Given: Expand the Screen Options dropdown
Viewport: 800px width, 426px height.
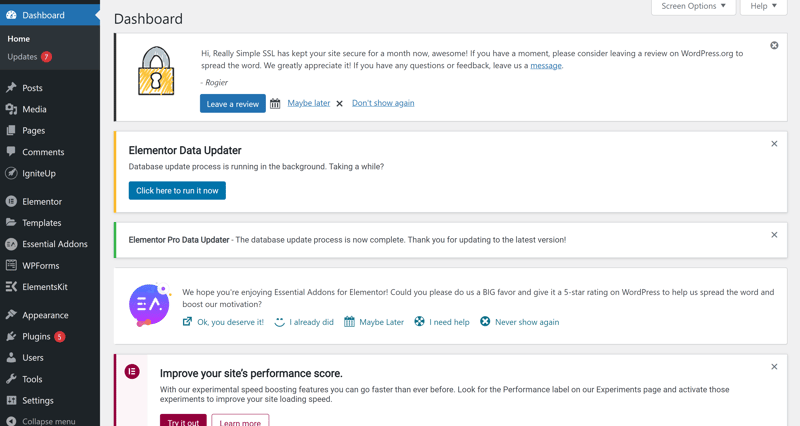Looking at the screenshot, I should [693, 7].
